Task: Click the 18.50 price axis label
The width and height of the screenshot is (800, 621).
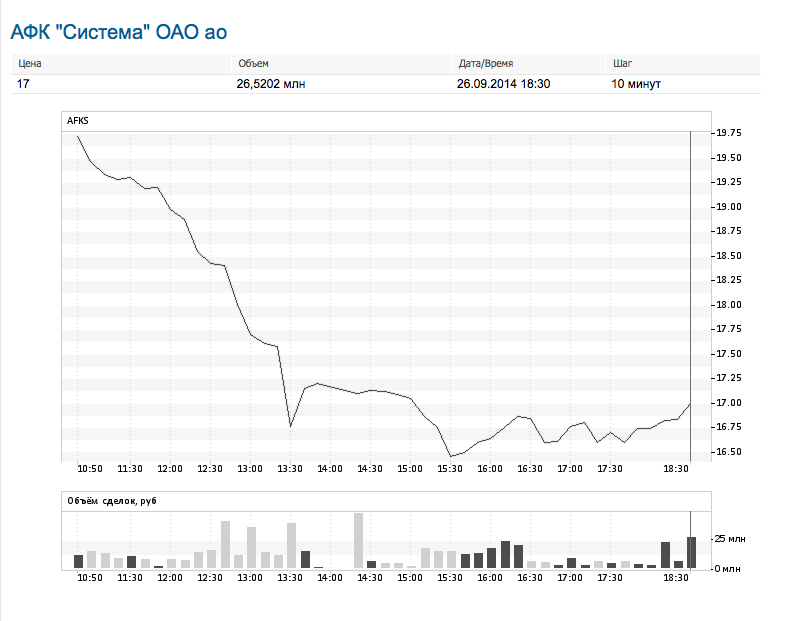Action: coord(729,256)
